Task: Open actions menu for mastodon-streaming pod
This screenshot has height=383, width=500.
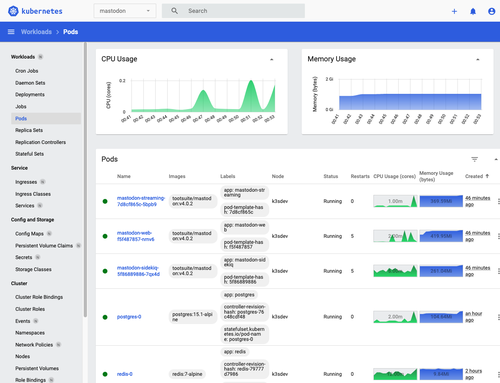Action: click(498, 201)
